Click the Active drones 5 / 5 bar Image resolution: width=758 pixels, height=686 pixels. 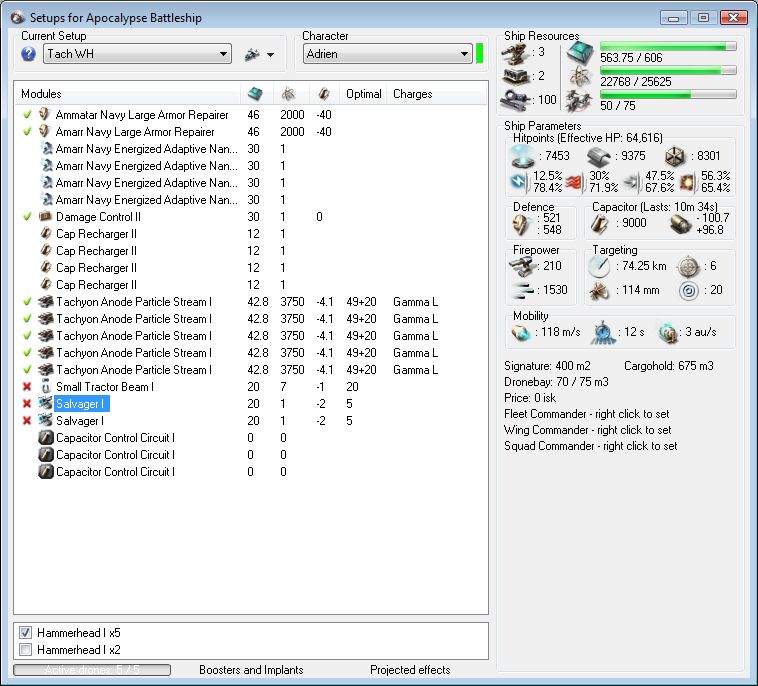click(x=92, y=670)
